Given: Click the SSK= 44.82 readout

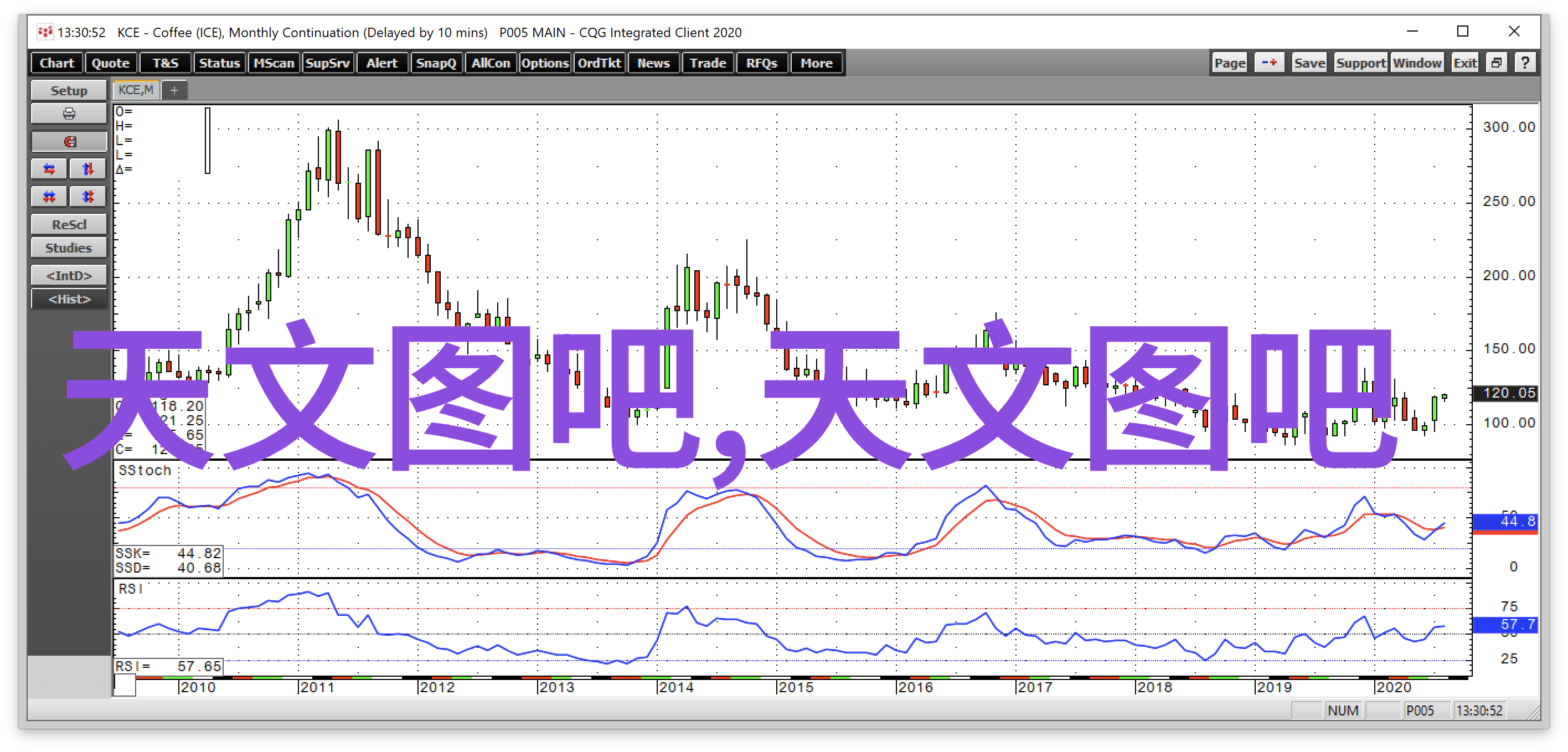Looking at the screenshot, I should coord(169,554).
